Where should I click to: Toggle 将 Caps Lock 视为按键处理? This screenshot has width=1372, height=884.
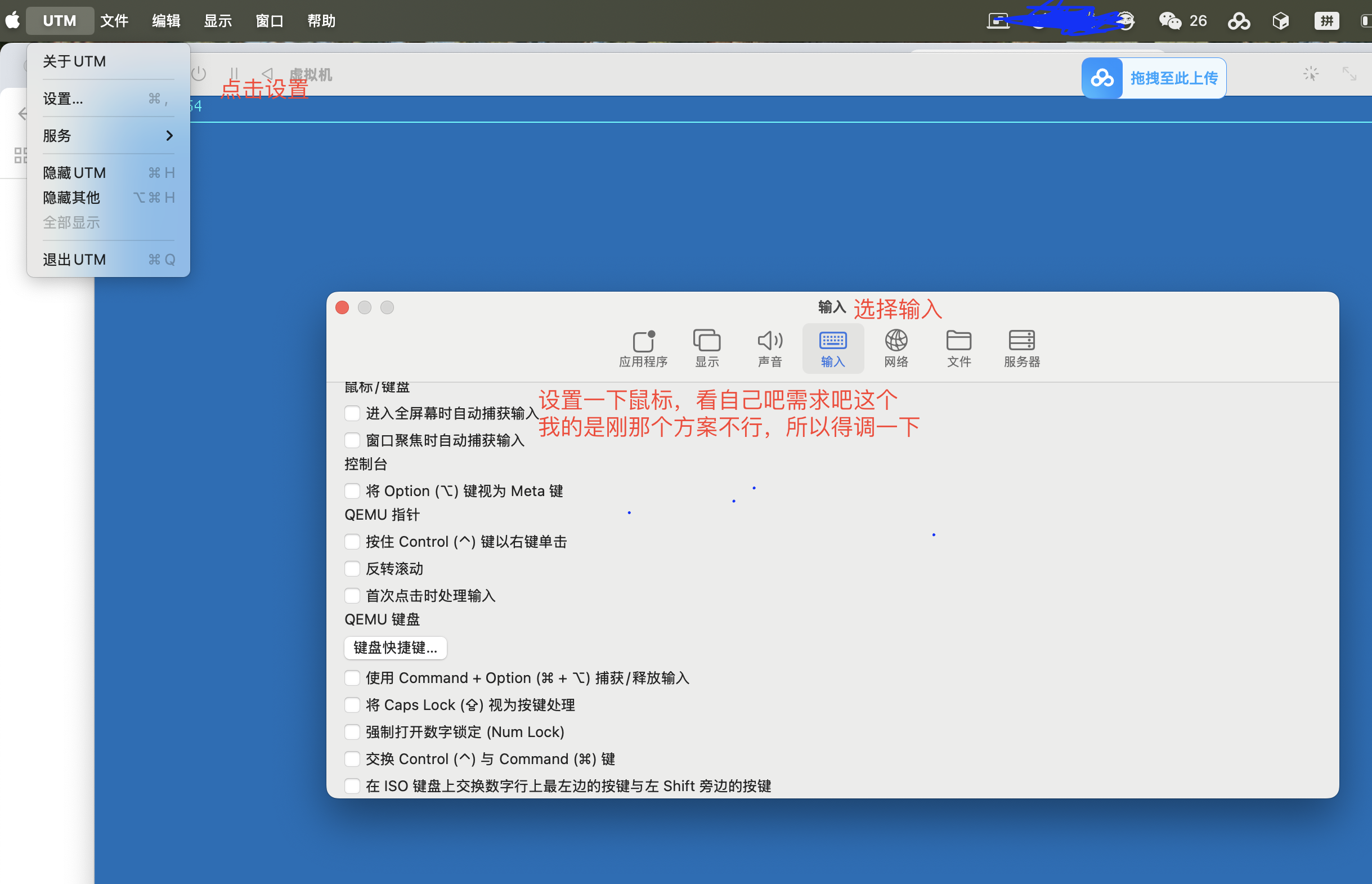pyautogui.click(x=352, y=705)
